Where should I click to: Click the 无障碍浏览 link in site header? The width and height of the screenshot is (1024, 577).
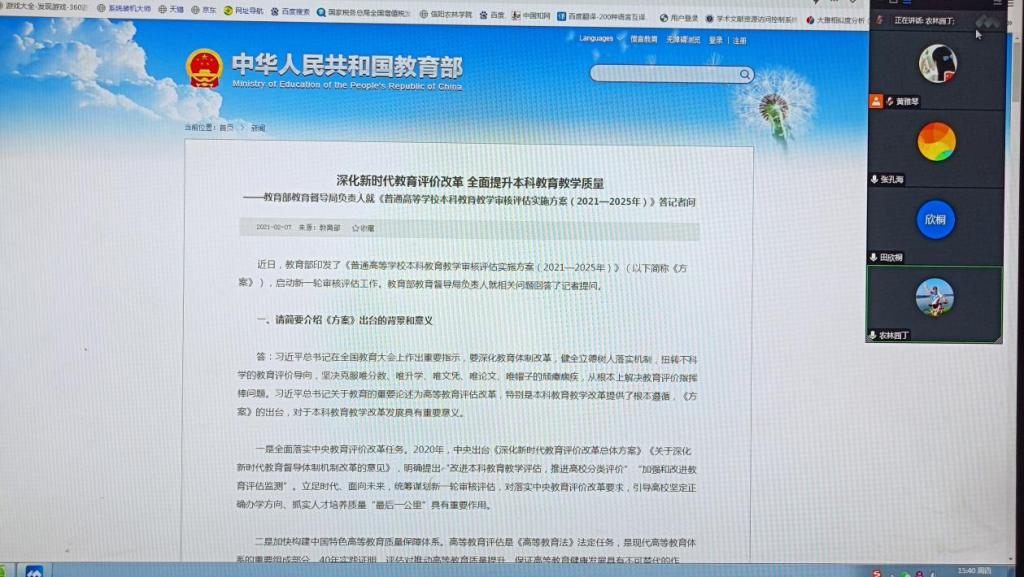pos(682,40)
